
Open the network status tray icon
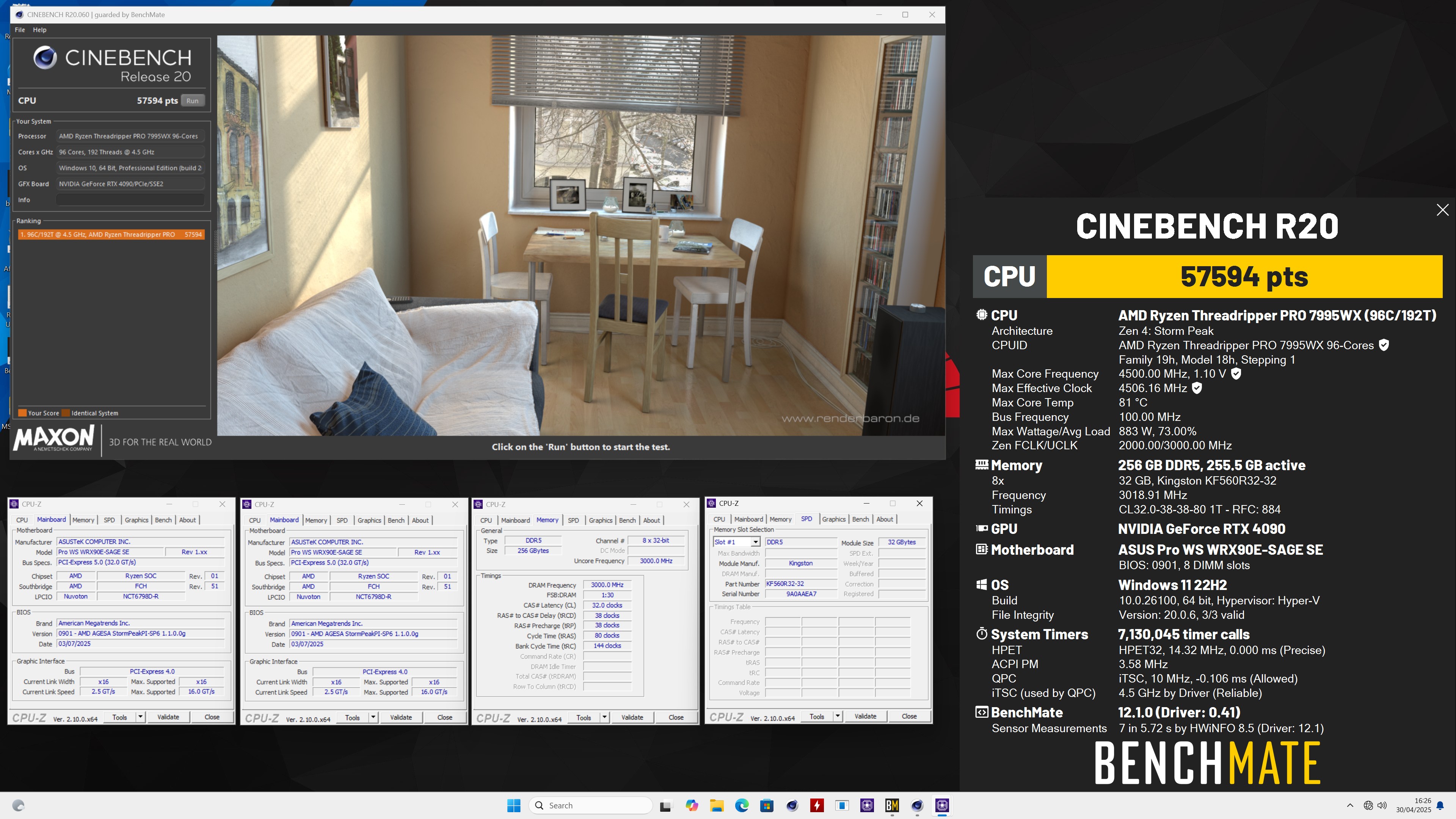[x=1368, y=805]
